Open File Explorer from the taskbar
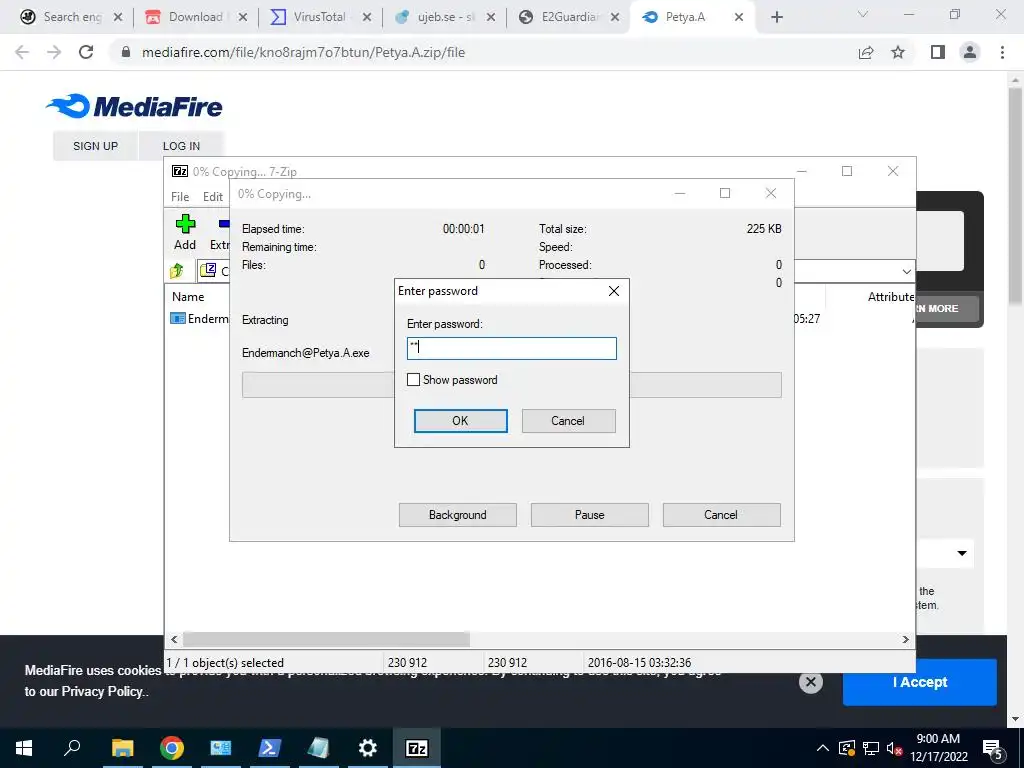The image size is (1024, 768). tap(122, 748)
